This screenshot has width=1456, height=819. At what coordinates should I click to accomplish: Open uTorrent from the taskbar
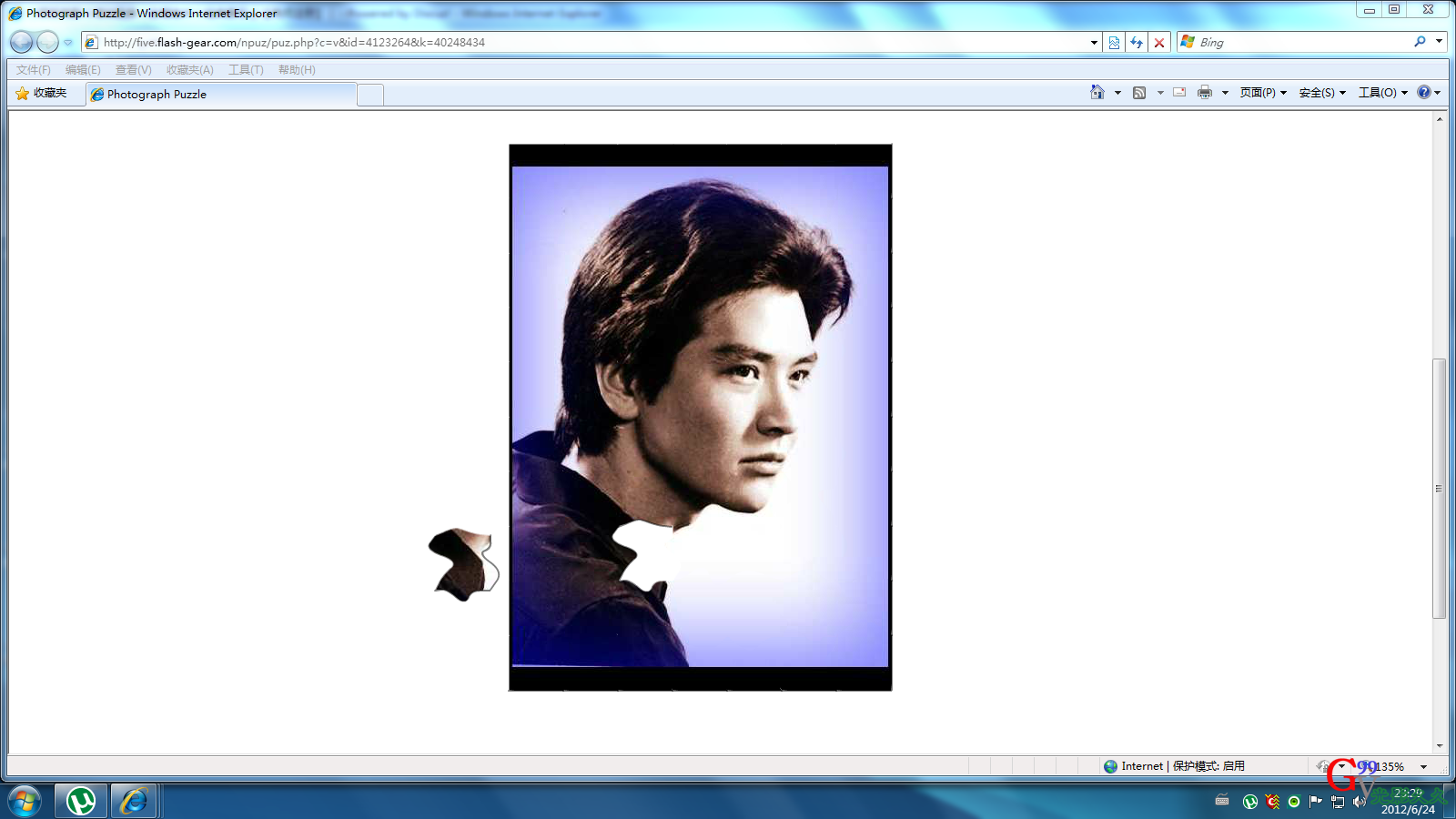[x=81, y=801]
